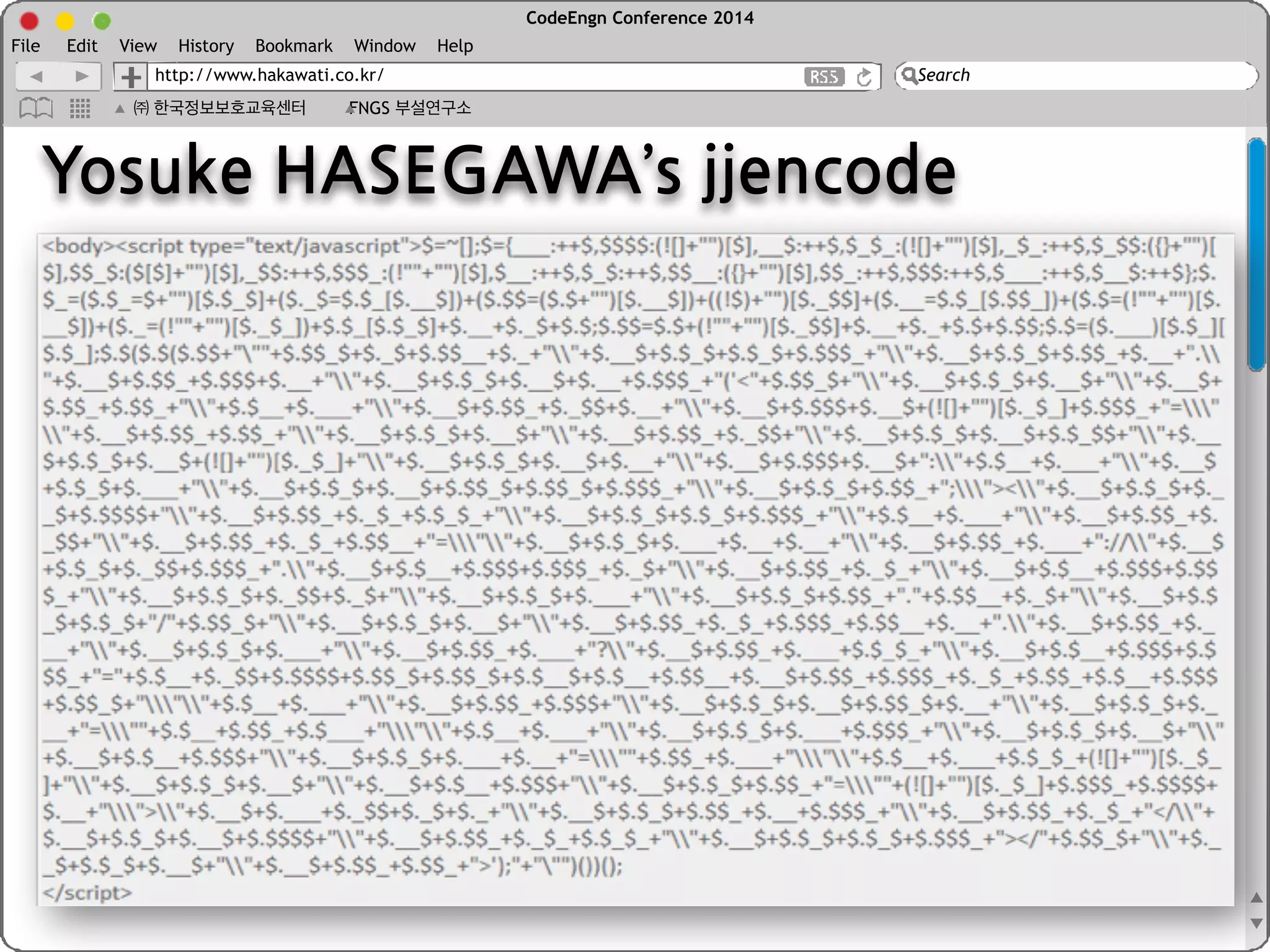Click the RSS feed badge
The image size is (1270, 952).
click(x=824, y=76)
